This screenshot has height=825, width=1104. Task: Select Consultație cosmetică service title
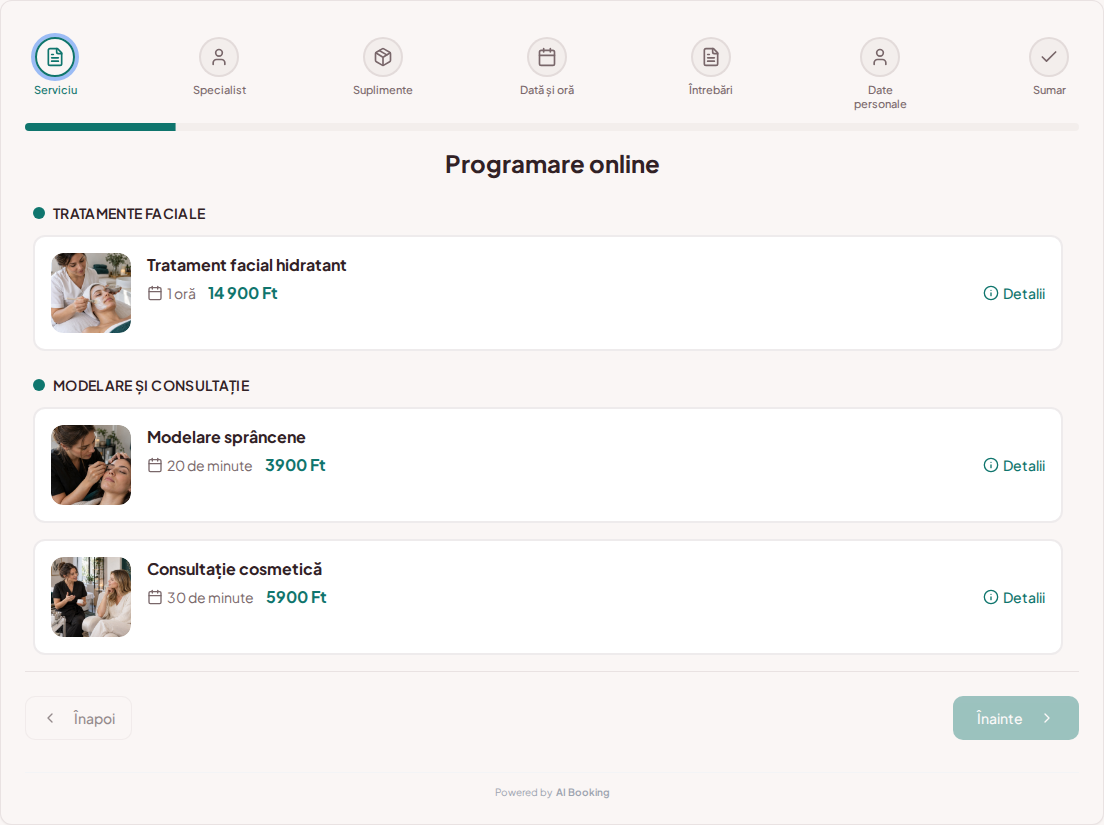[x=234, y=569]
